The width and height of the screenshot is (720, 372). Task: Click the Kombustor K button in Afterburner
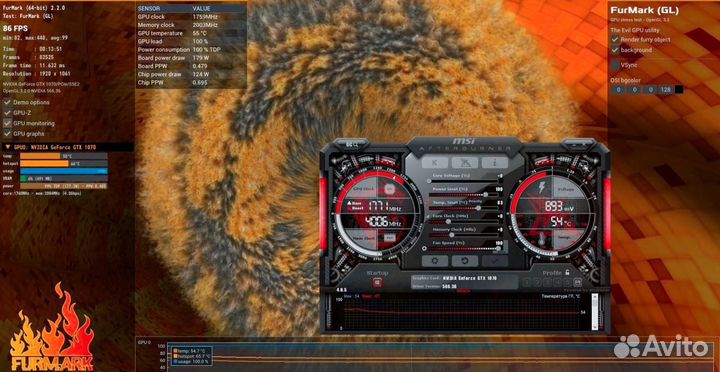click(x=434, y=163)
